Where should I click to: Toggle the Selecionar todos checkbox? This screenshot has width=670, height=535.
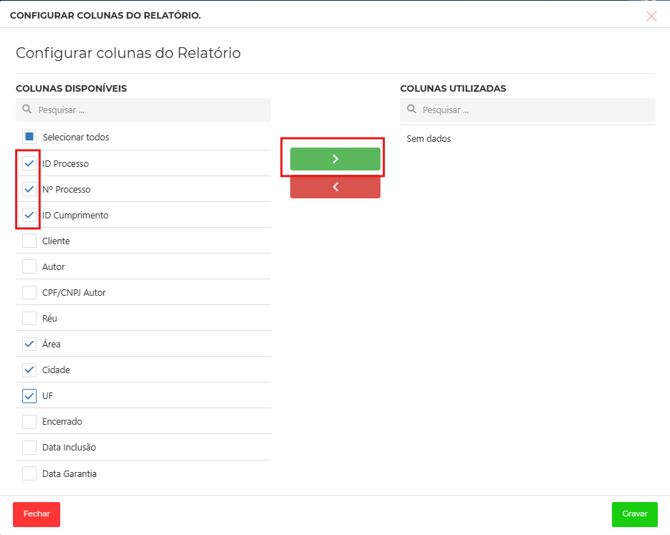tap(30, 137)
